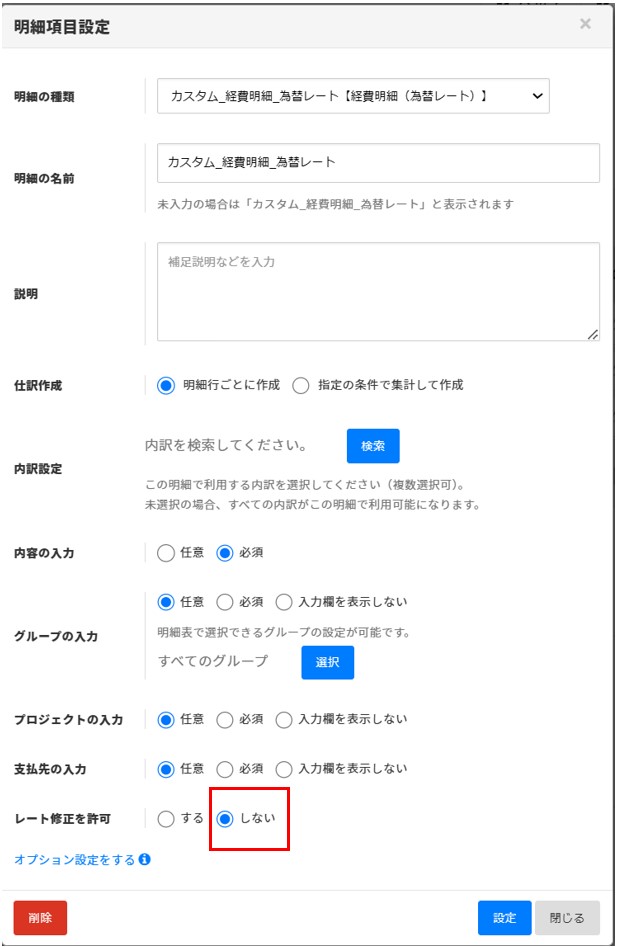Select 明細行ごとに作成 radio option
This screenshot has width=617, height=947.
(x=166, y=385)
